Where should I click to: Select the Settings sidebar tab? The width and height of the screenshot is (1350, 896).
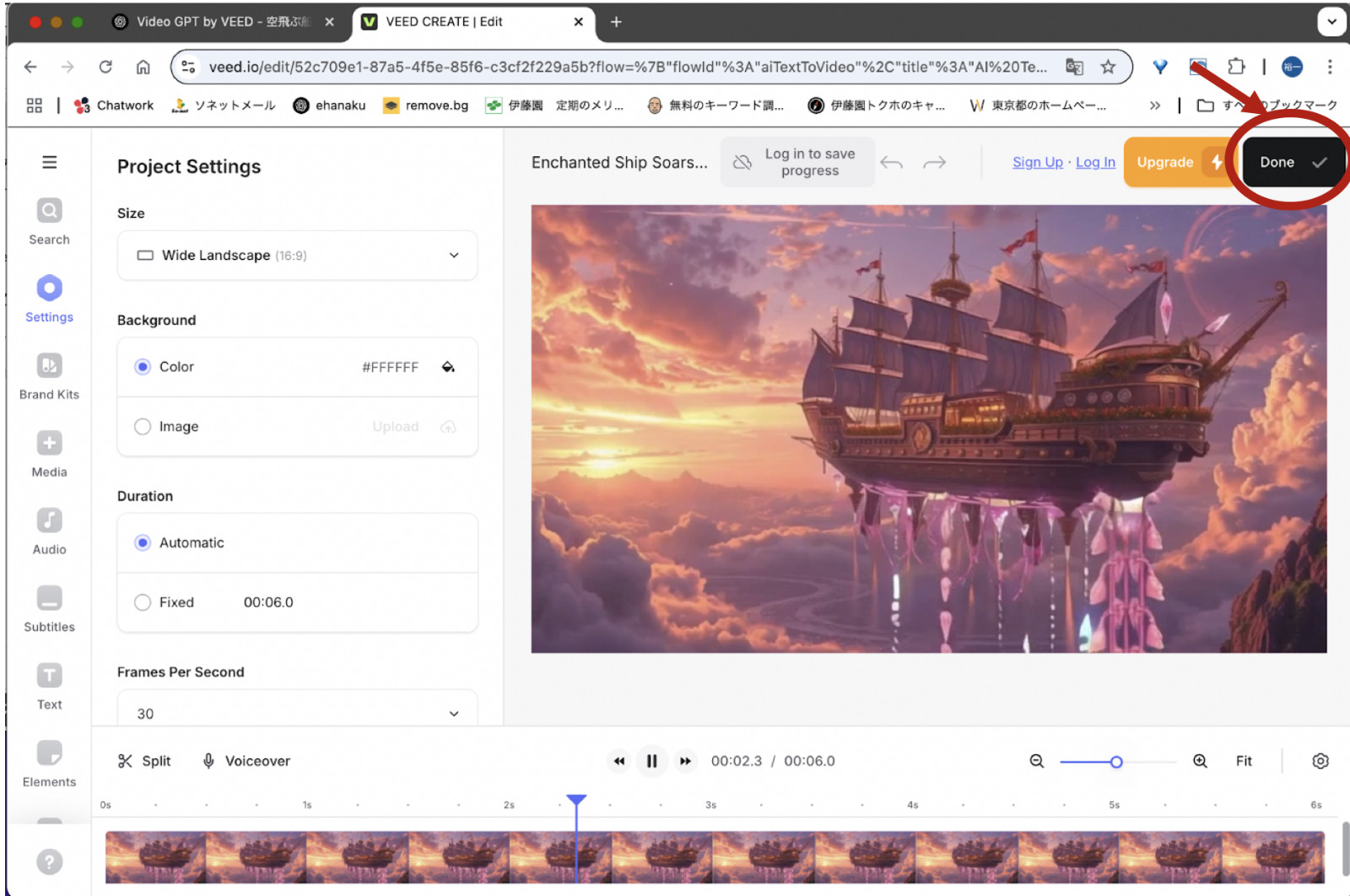(x=49, y=300)
